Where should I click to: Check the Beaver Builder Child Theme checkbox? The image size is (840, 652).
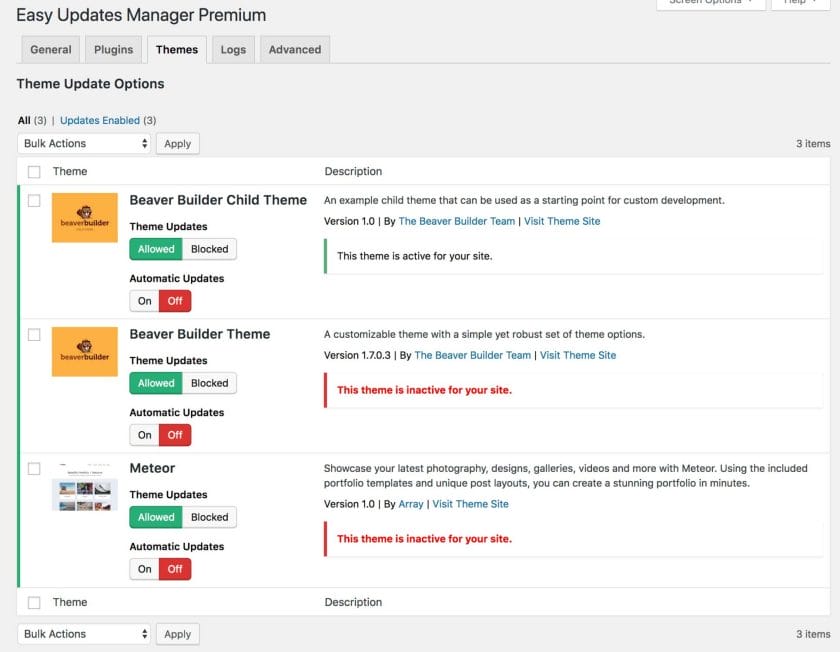click(x=34, y=201)
